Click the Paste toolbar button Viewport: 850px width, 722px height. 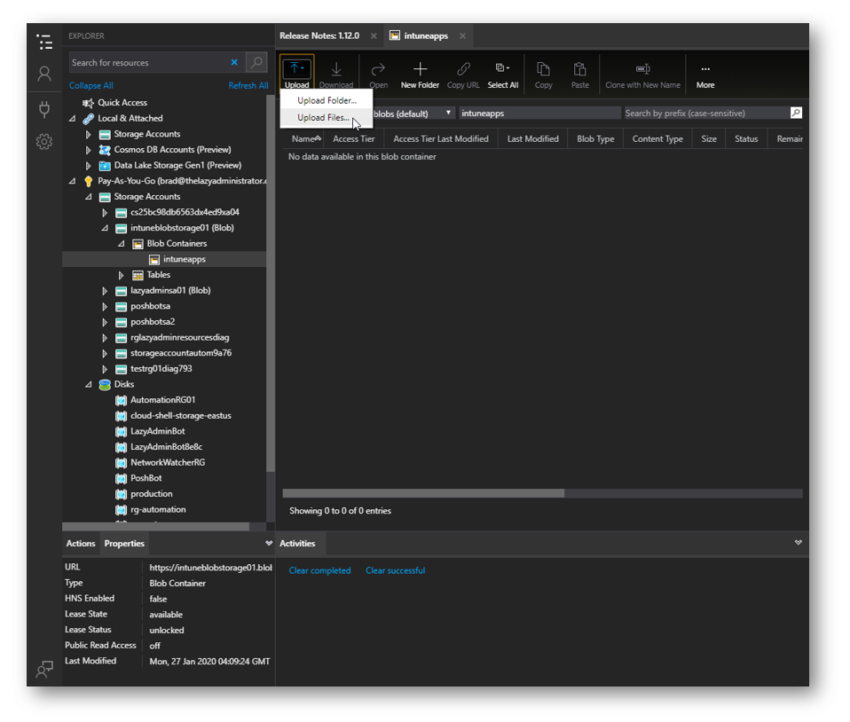(x=580, y=74)
